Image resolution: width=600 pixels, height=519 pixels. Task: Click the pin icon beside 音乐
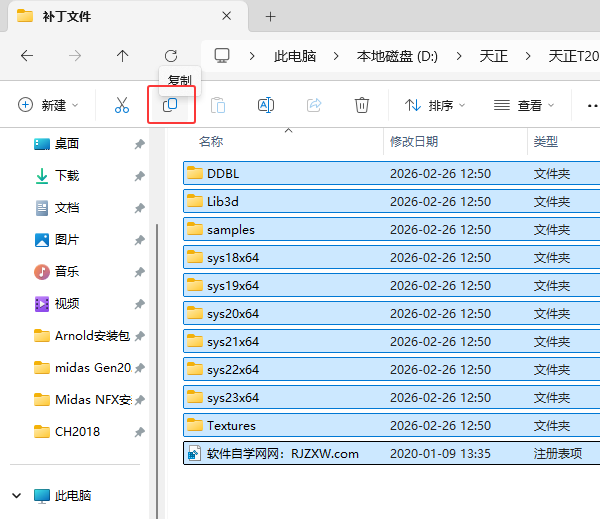click(x=139, y=272)
